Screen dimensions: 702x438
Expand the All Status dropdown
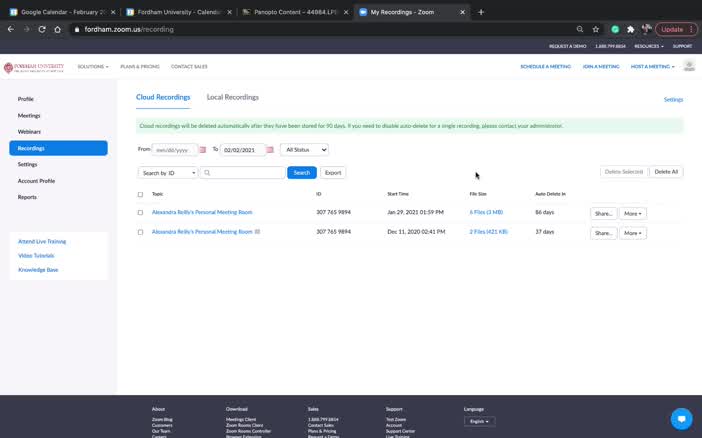tap(304, 150)
